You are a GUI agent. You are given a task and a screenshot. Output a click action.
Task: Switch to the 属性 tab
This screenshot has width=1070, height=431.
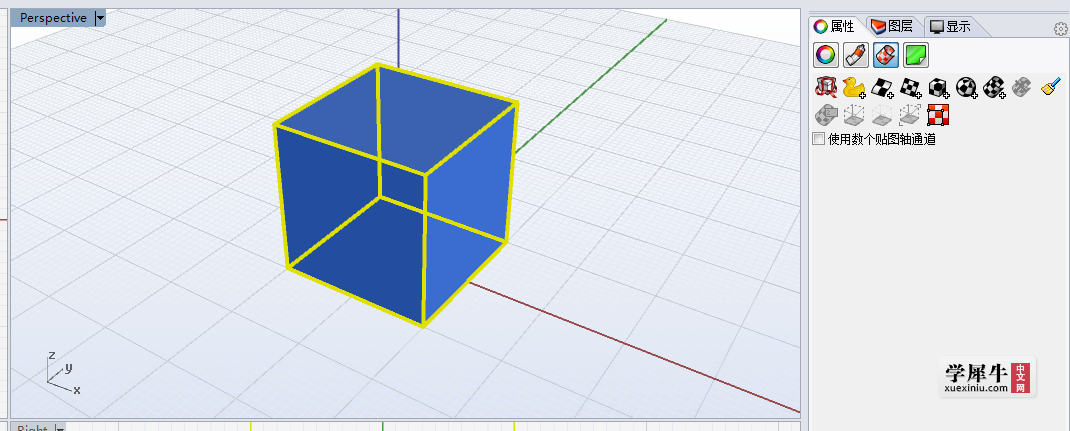836,27
